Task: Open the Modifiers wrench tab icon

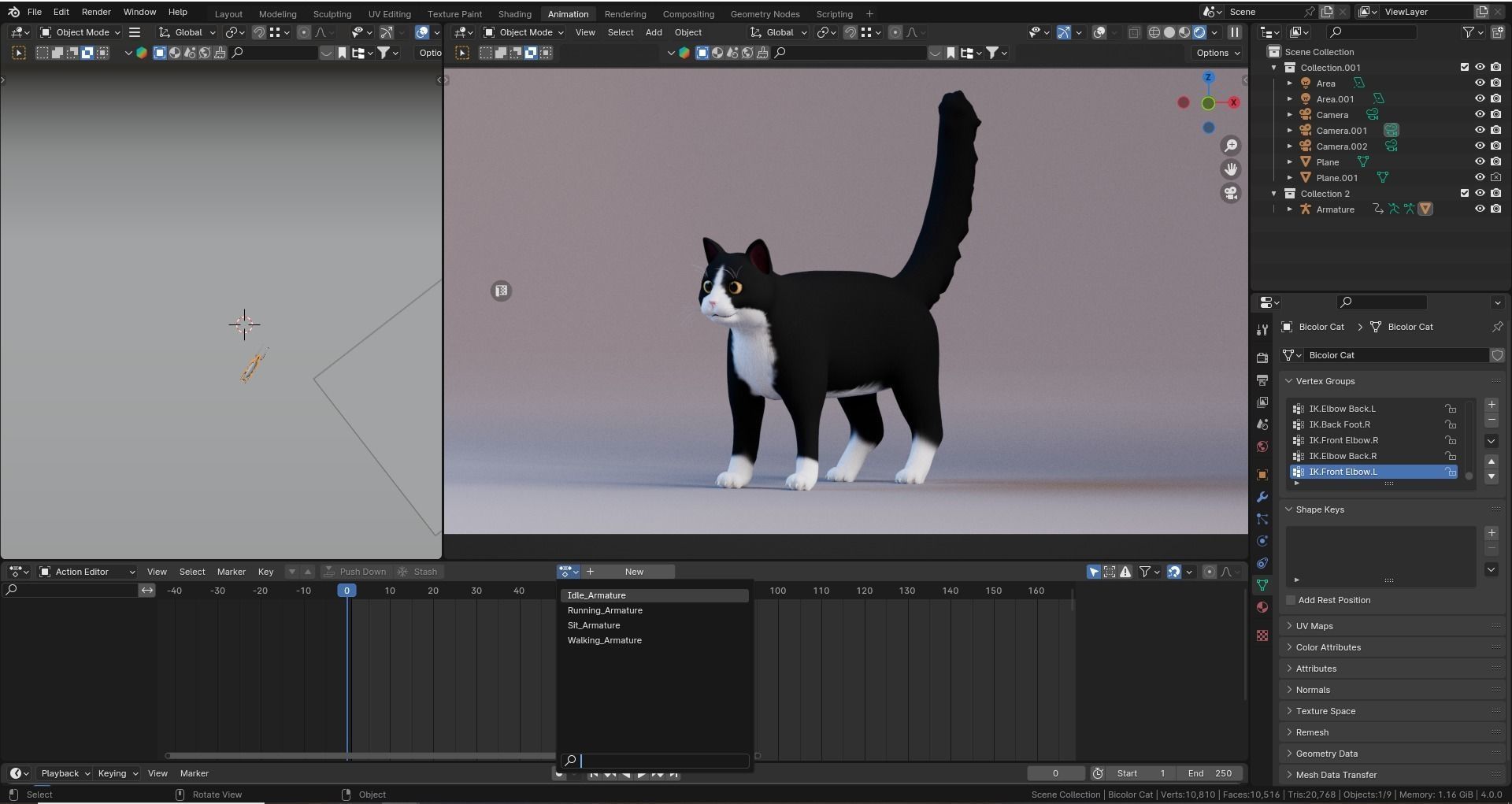Action: click(1262, 497)
